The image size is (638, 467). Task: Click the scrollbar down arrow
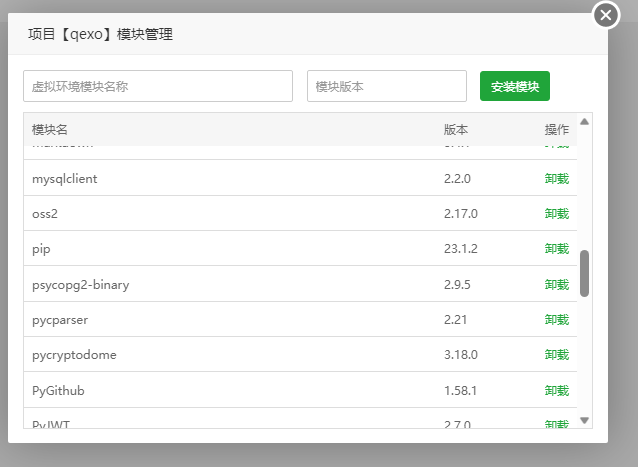(x=585, y=421)
